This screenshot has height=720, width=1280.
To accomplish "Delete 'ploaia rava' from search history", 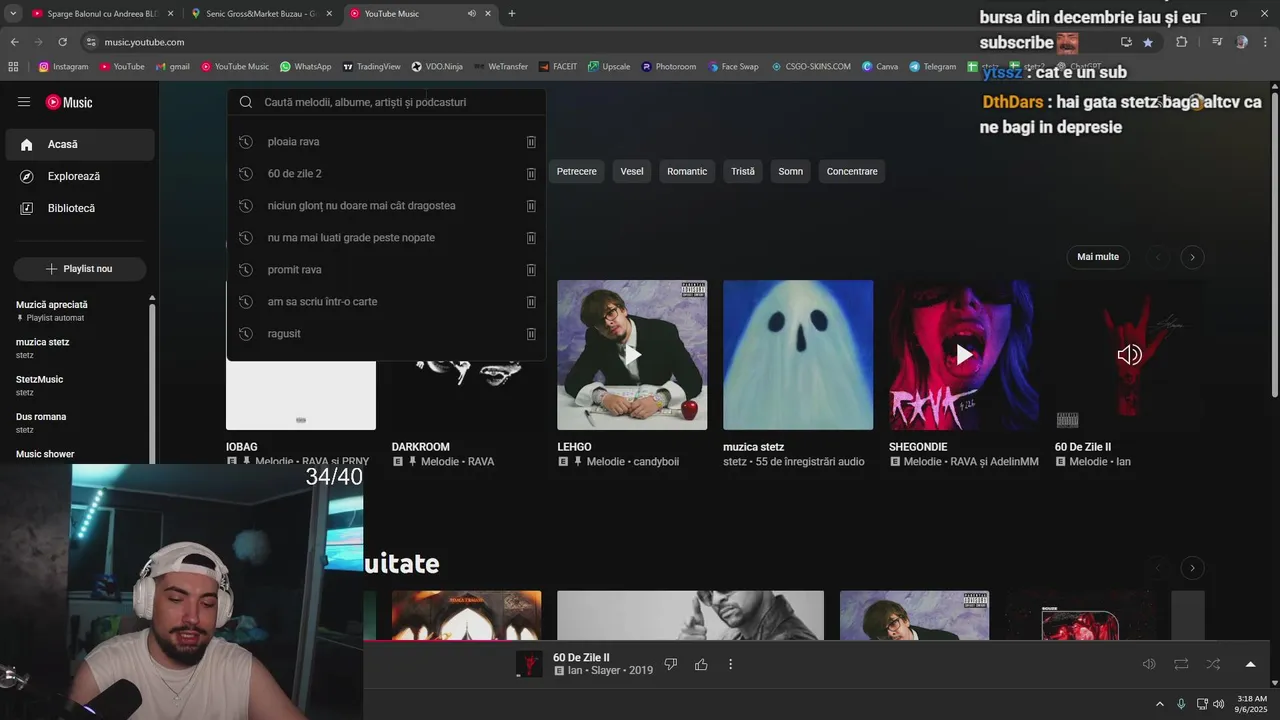I will (x=531, y=142).
